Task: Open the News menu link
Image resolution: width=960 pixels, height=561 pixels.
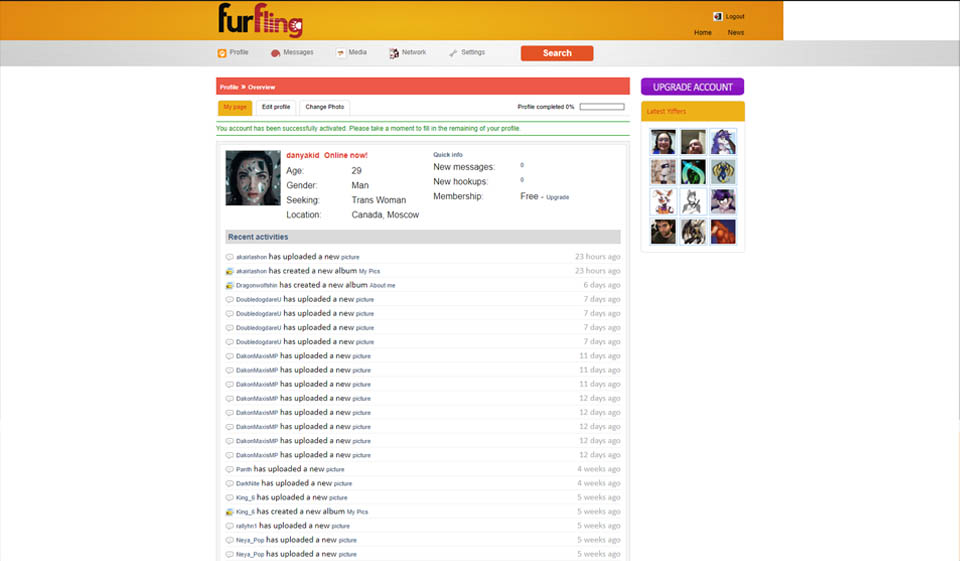Action: point(735,32)
